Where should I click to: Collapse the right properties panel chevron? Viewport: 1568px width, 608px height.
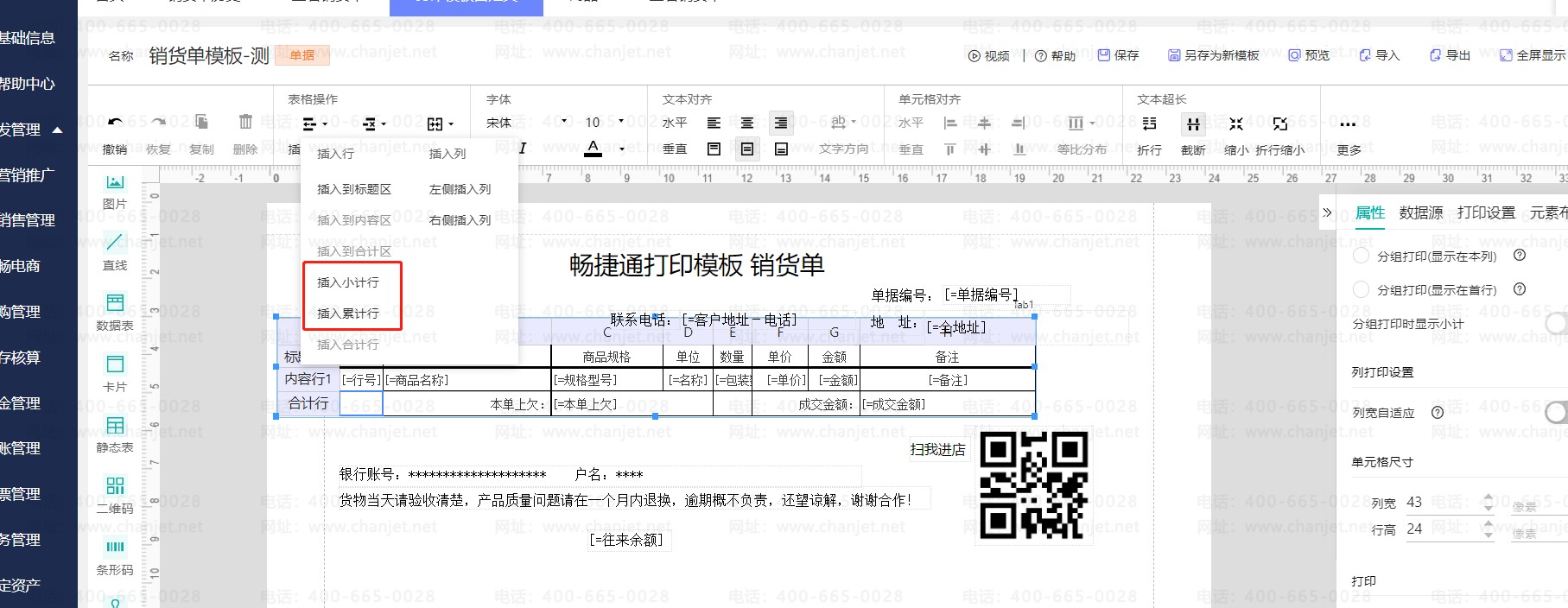[1327, 212]
